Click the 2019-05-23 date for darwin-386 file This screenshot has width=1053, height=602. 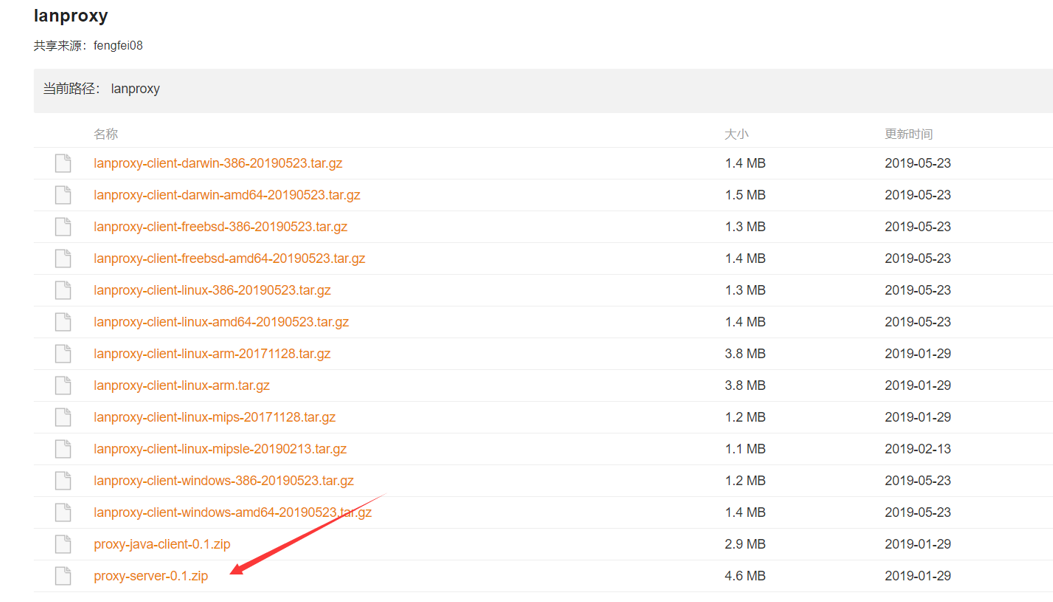(917, 163)
